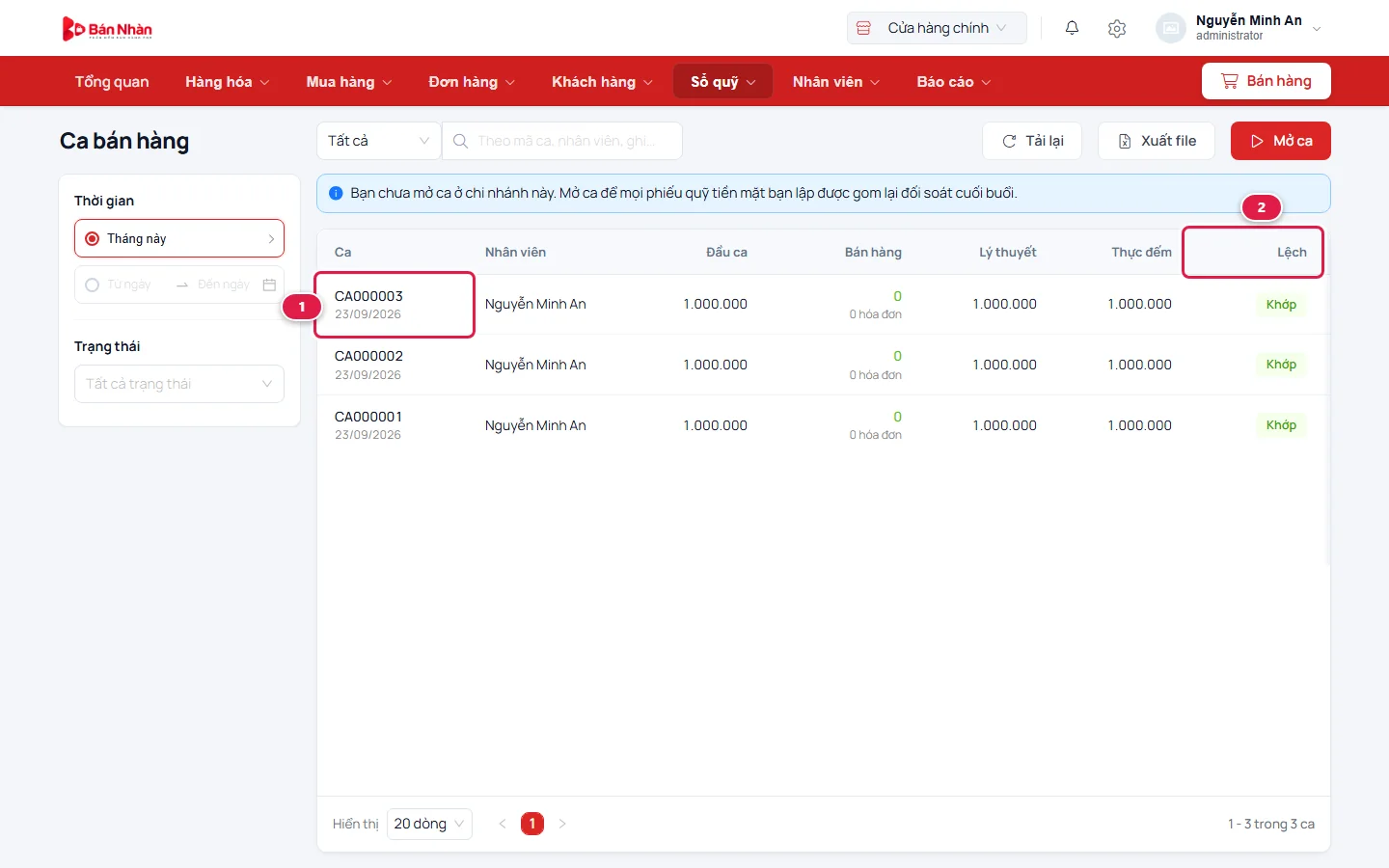Open the Khách hàng menu
Image resolution: width=1389 pixels, height=868 pixels.
[602, 82]
